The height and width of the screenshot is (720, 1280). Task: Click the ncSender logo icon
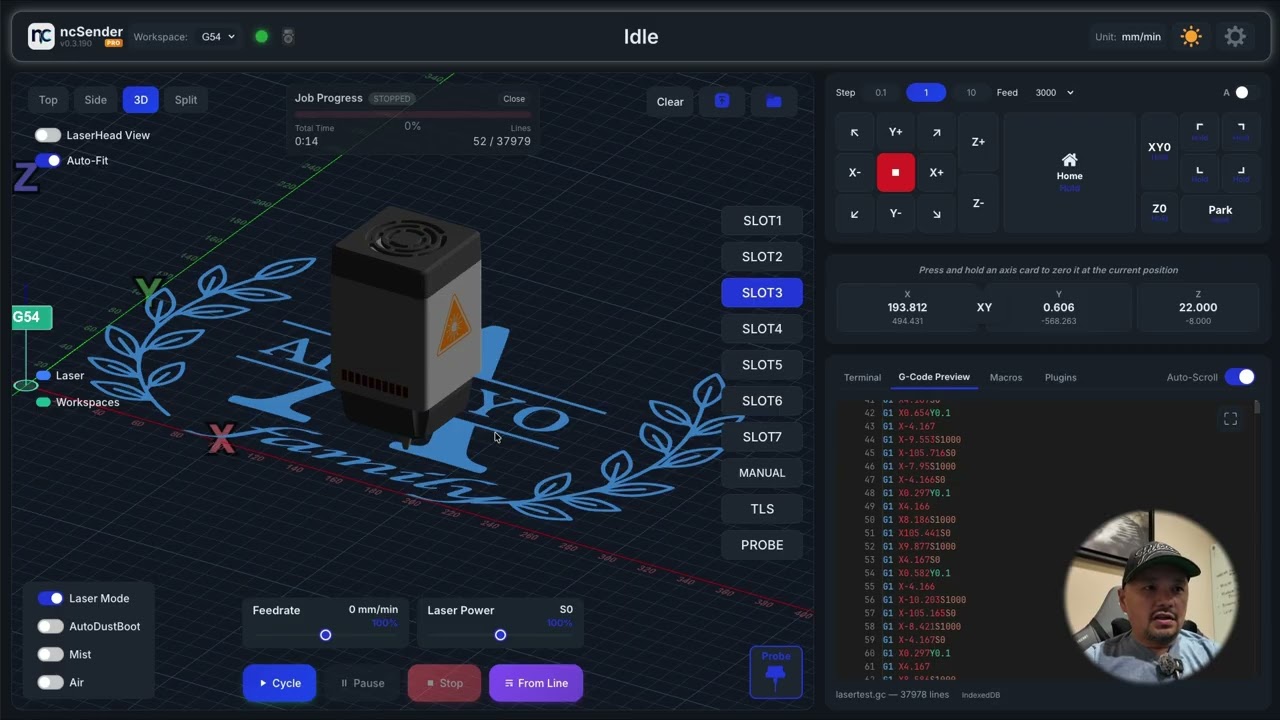tap(41, 37)
